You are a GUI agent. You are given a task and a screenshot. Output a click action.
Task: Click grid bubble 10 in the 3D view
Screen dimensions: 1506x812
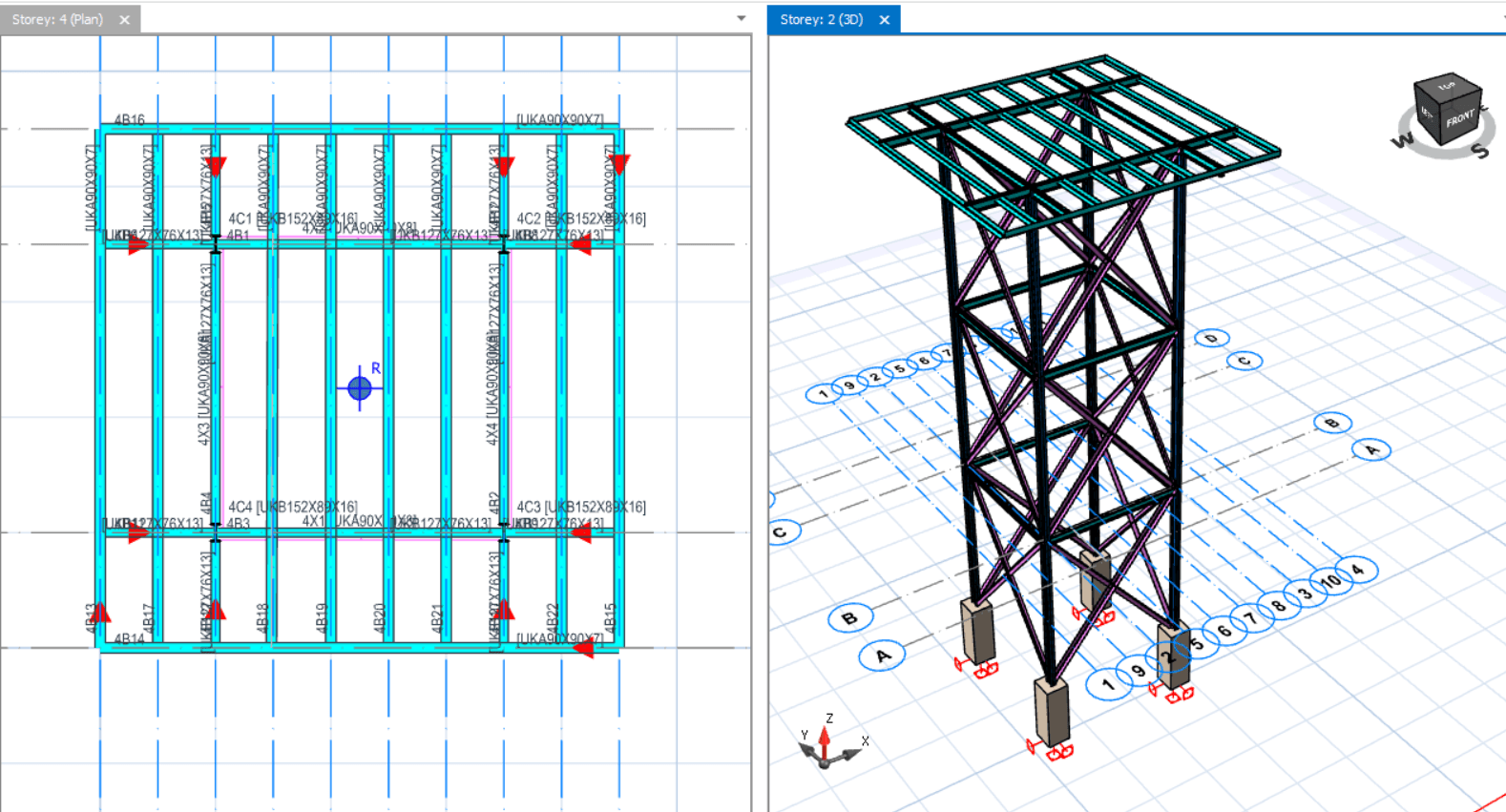1331,580
